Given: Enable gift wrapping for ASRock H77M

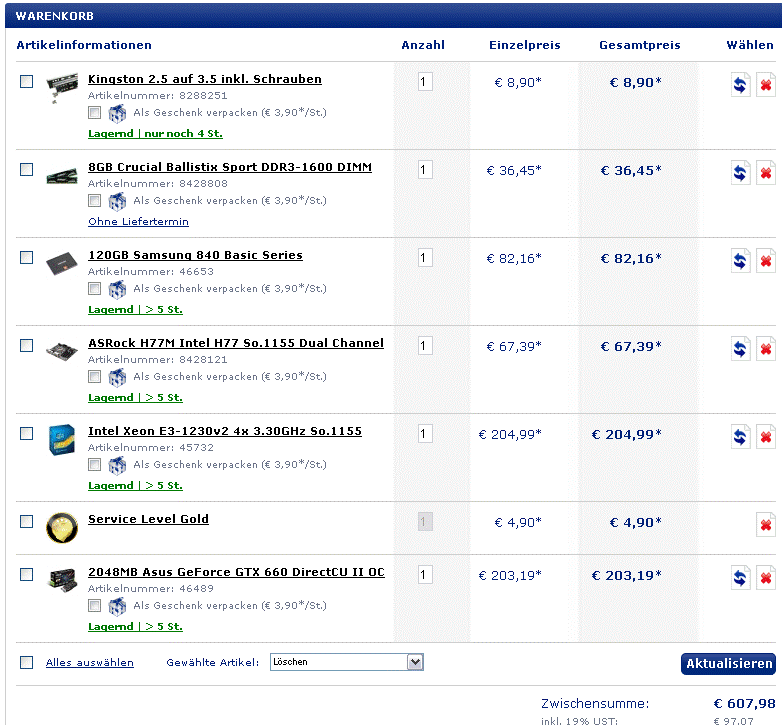Looking at the screenshot, I should click(x=94, y=376).
